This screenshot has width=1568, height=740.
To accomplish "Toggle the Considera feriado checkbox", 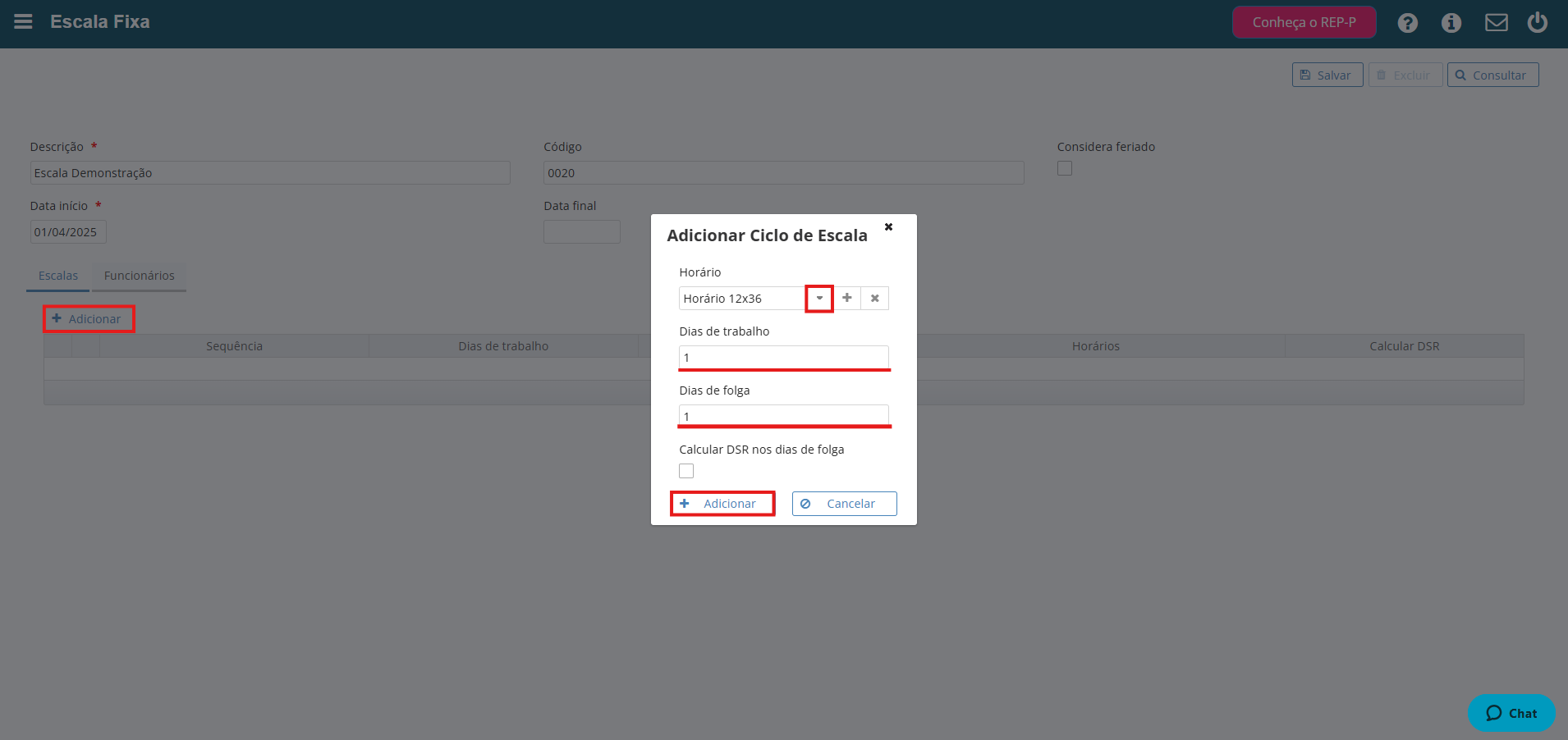I will coord(1065,168).
